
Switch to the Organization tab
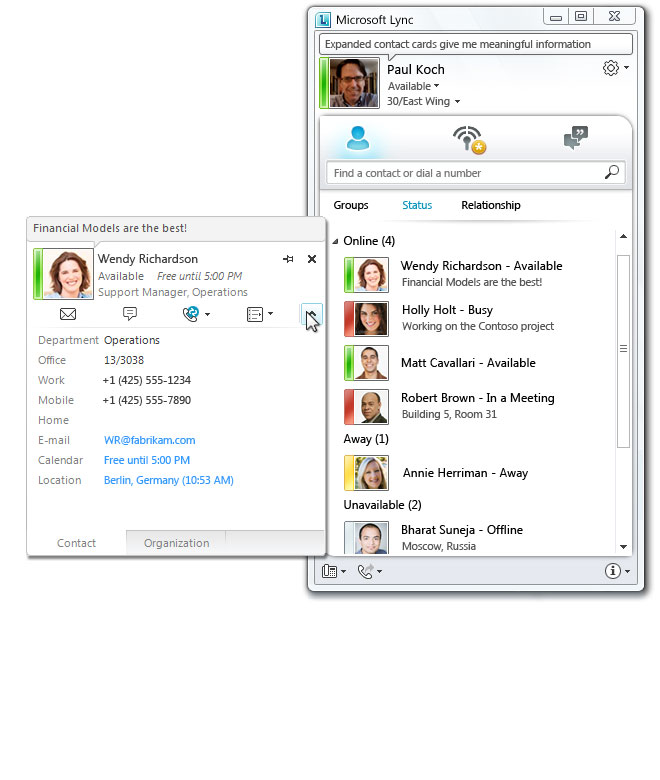tap(177, 543)
